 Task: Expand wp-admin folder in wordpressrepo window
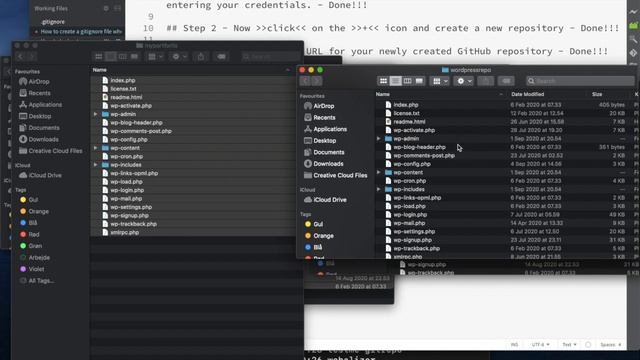[x=378, y=139]
